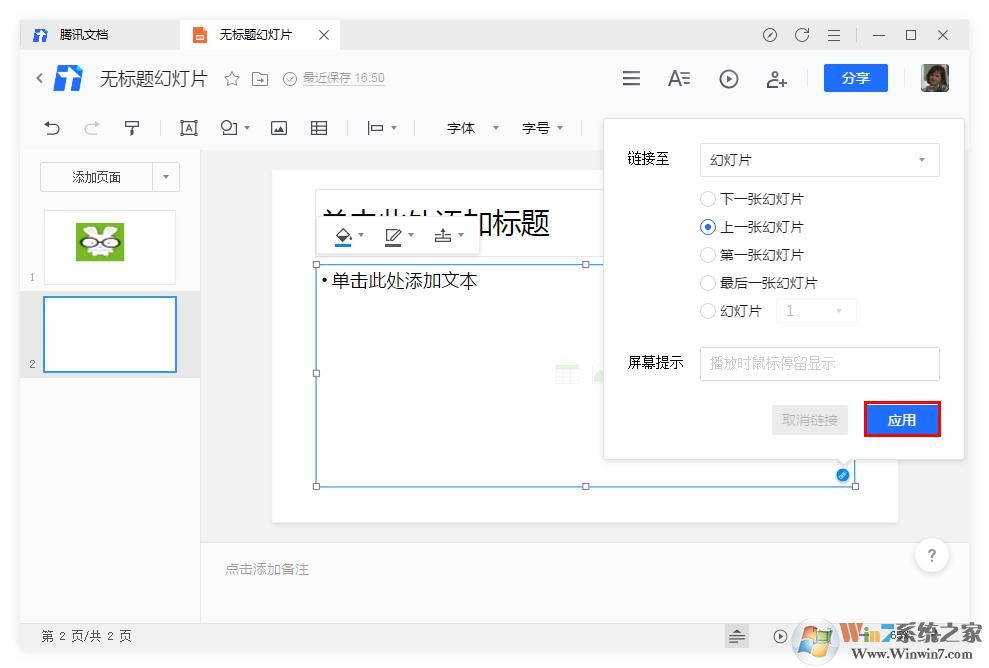Select the Format Painter tool
989x668 pixels.
coord(133,128)
